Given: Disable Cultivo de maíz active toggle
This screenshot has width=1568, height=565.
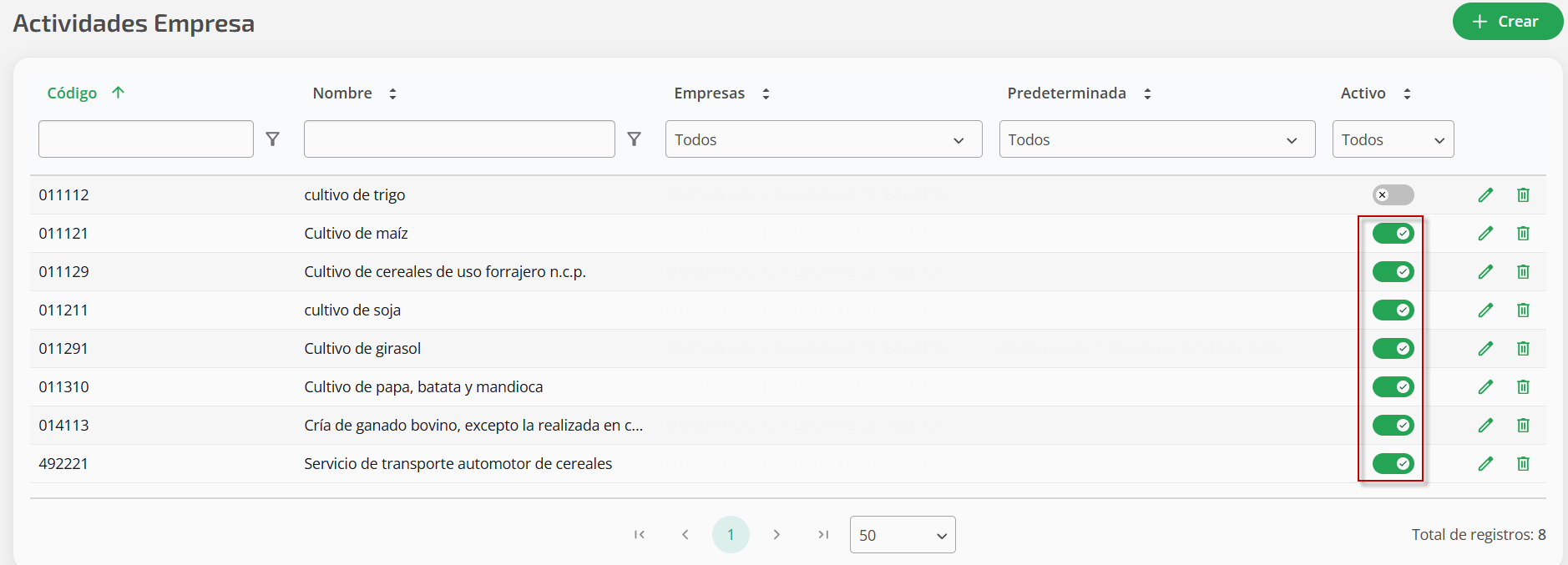Looking at the screenshot, I should tap(1393, 234).
